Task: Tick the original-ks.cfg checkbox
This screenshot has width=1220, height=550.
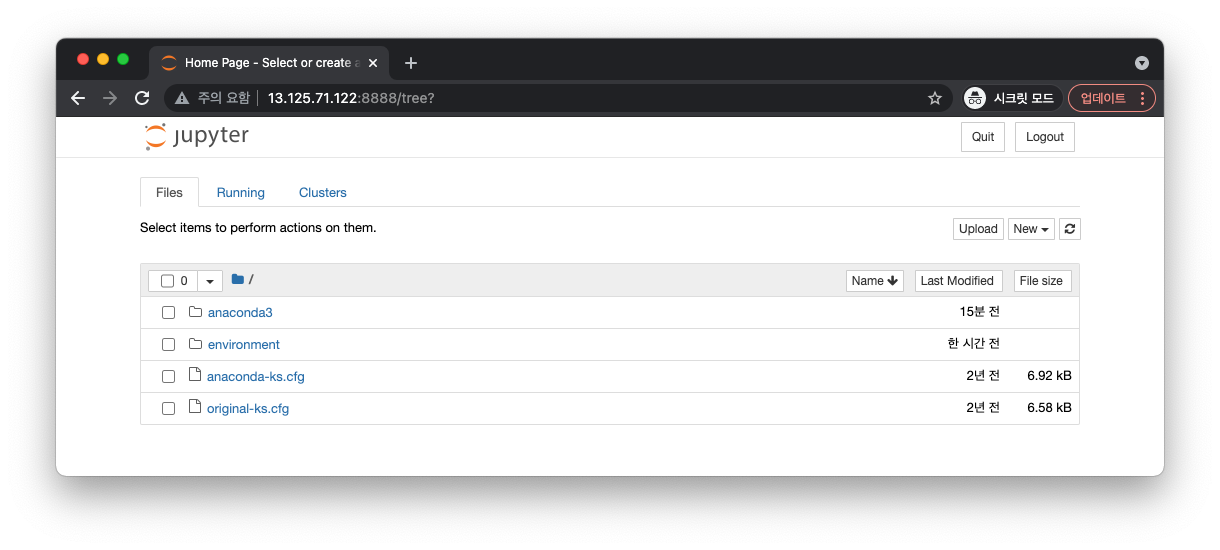Action: (168, 409)
